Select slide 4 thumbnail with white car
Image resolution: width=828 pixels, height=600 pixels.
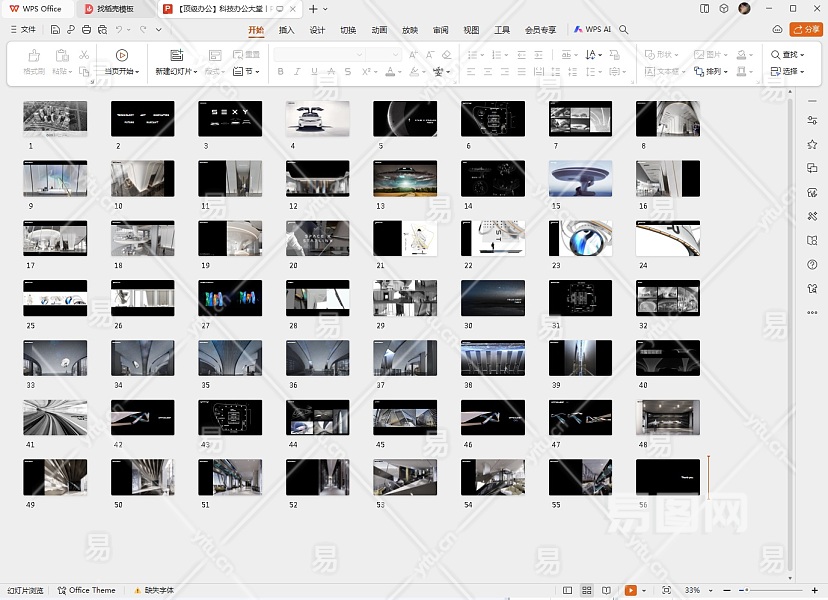pyautogui.click(x=317, y=118)
